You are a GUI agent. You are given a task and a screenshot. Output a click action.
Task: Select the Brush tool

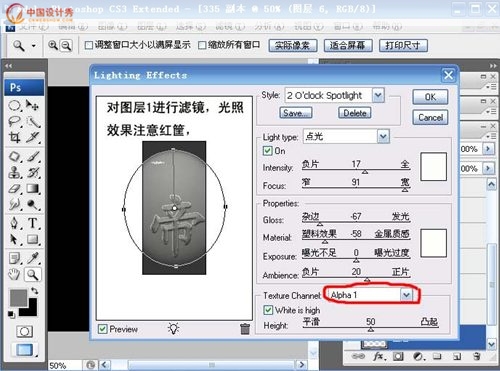(x=32, y=156)
